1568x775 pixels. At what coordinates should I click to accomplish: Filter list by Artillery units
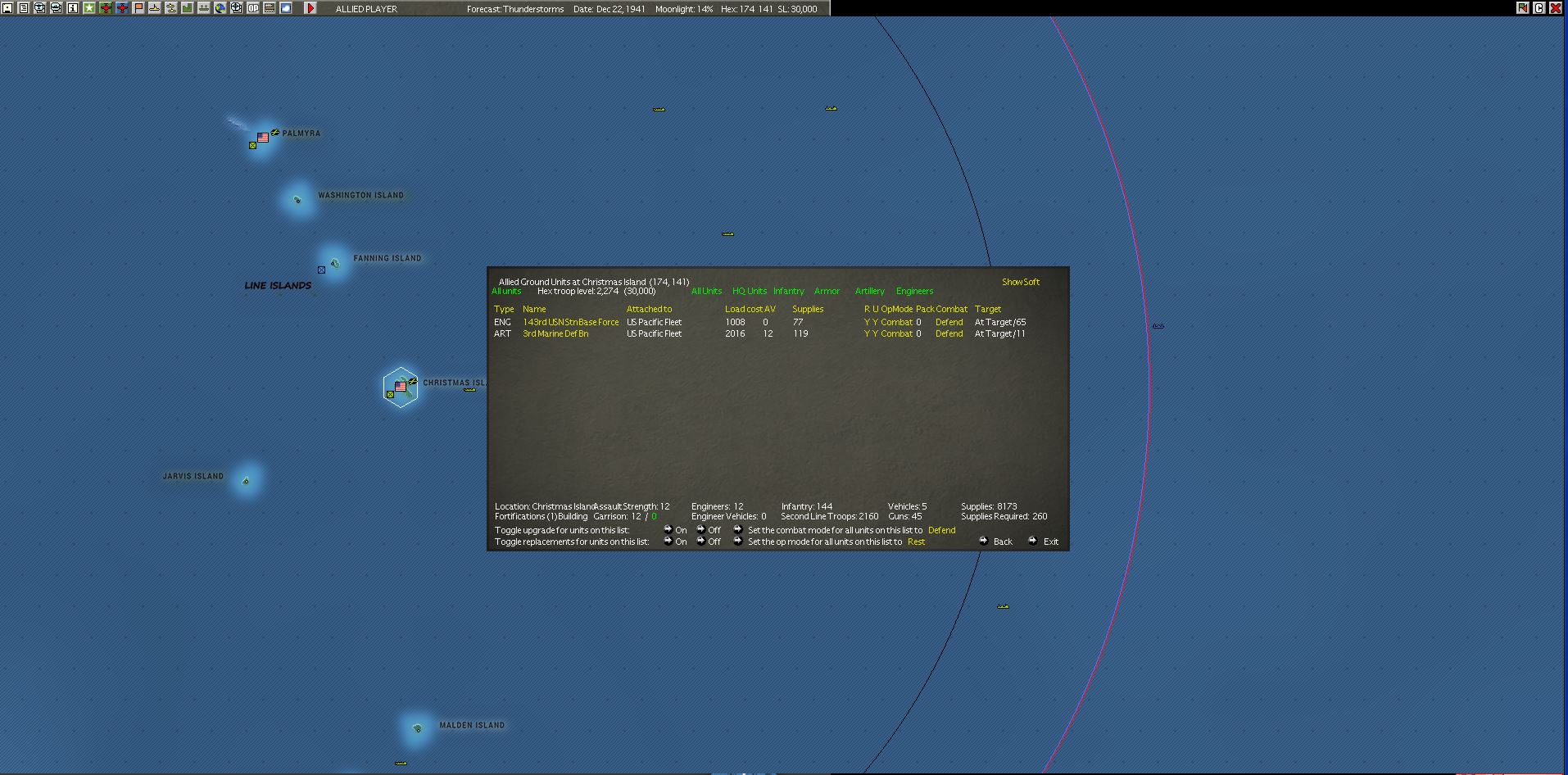(869, 291)
